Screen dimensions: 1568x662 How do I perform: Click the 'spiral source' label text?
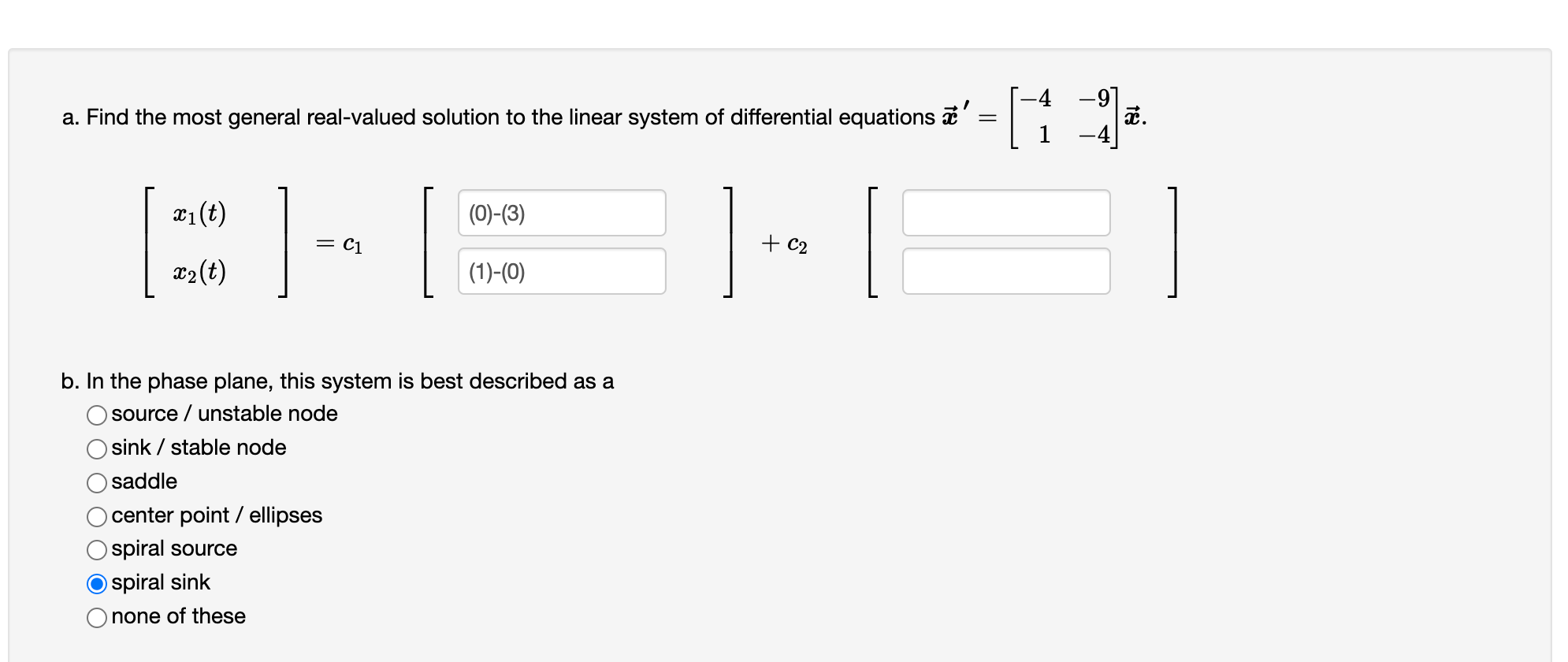[174, 549]
